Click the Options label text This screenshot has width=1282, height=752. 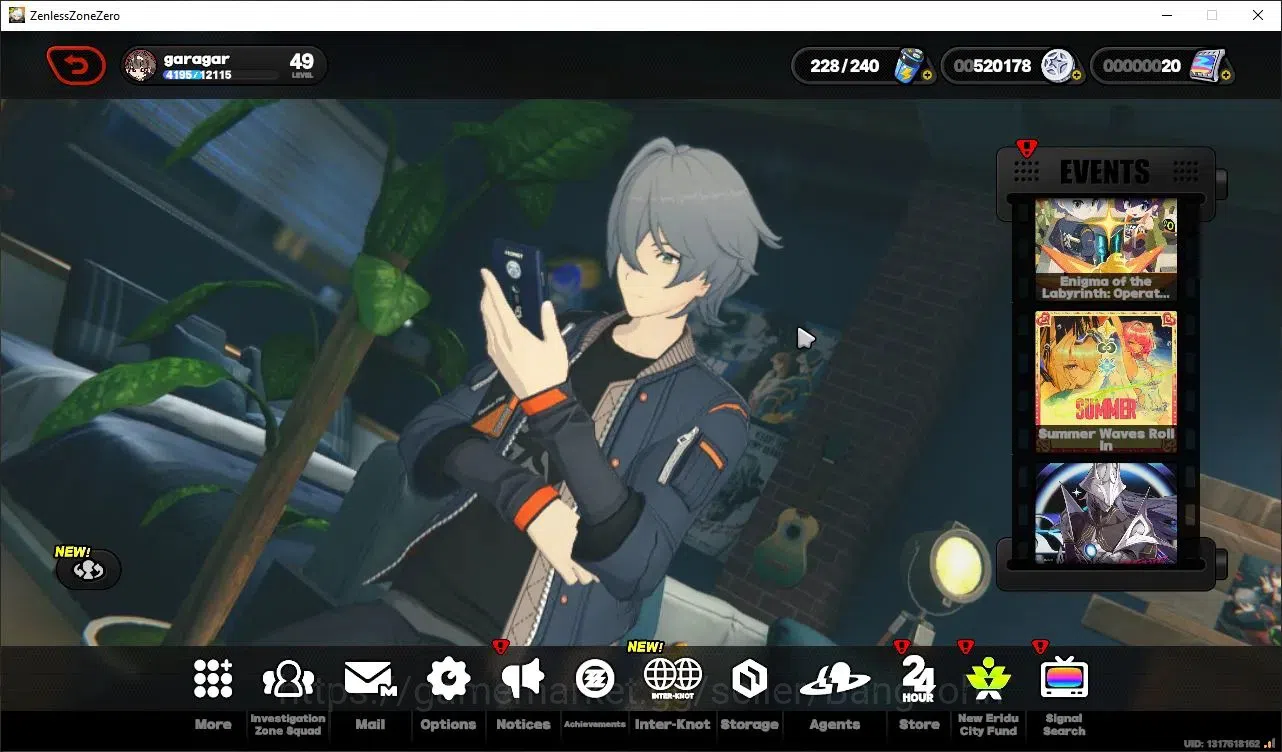(448, 724)
